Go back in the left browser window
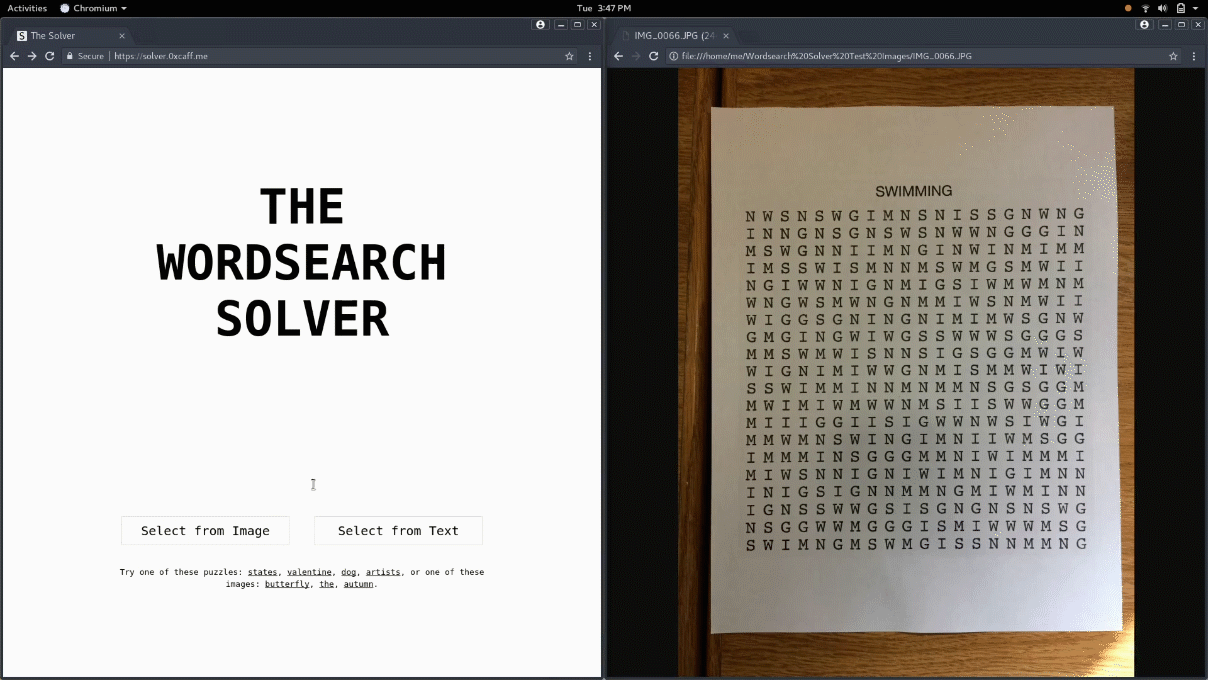Image resolution: width=1208 pixels, height=680 pixels. point(14,56)
